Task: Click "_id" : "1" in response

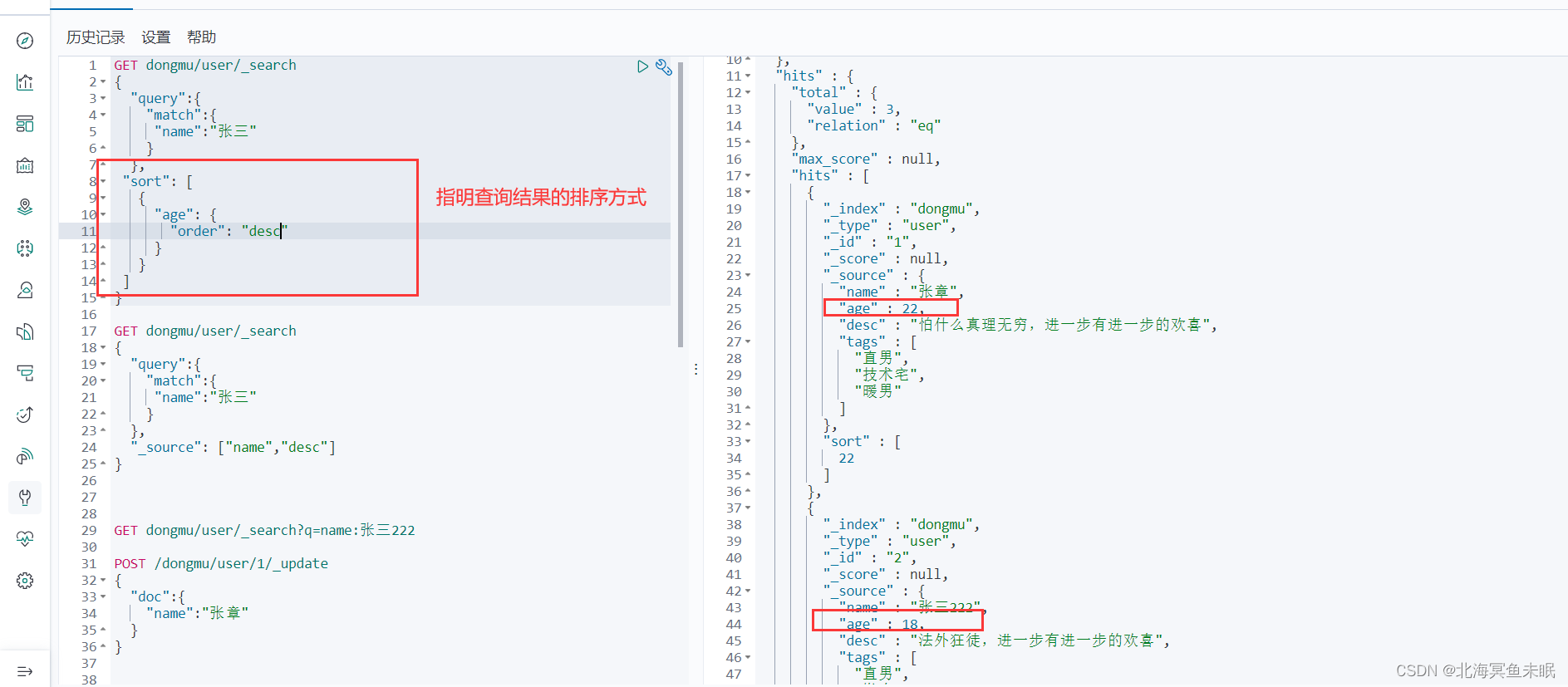Action: pos(870,242)
